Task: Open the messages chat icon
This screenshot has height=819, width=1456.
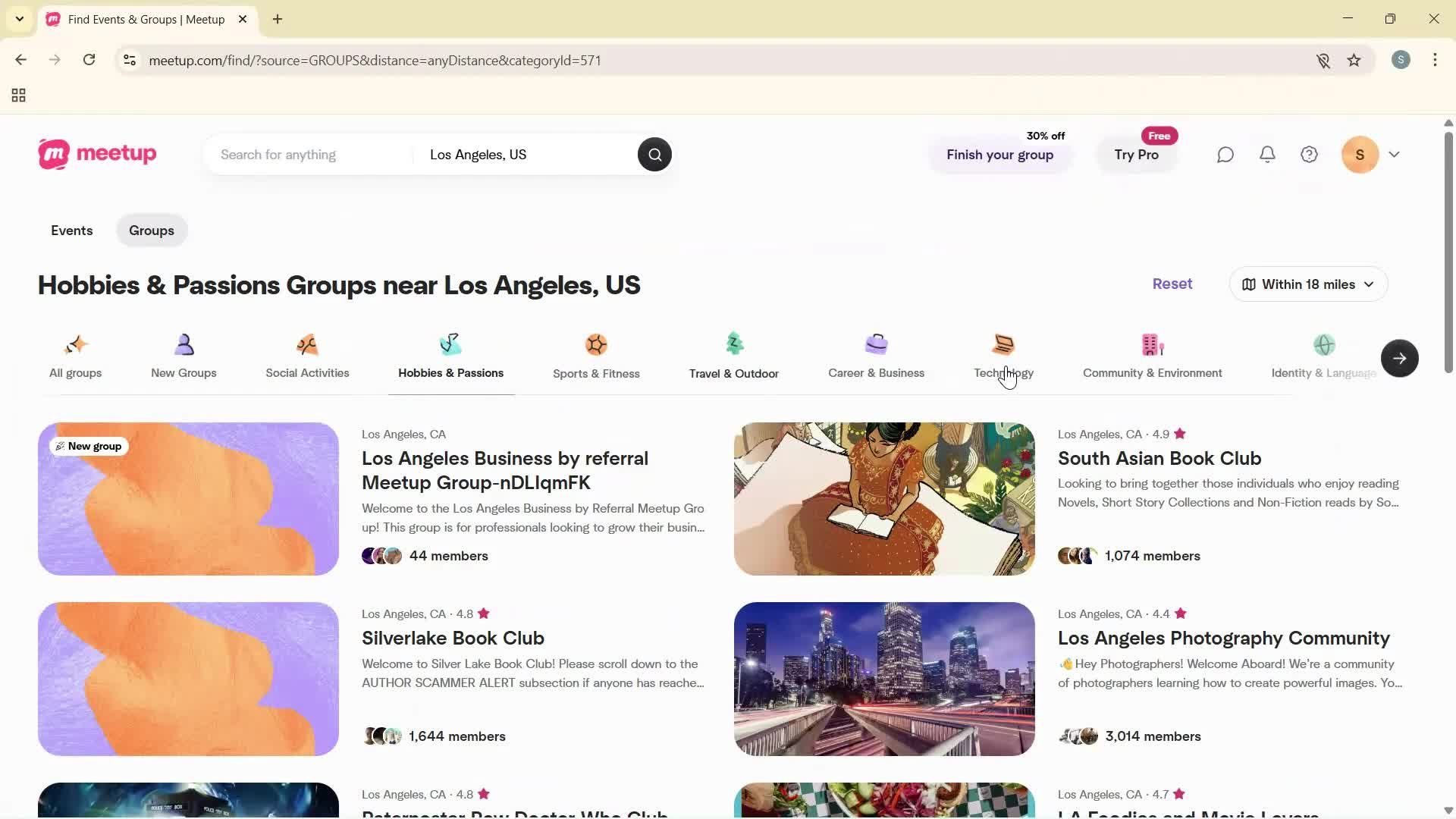Action: [1225, 154]
